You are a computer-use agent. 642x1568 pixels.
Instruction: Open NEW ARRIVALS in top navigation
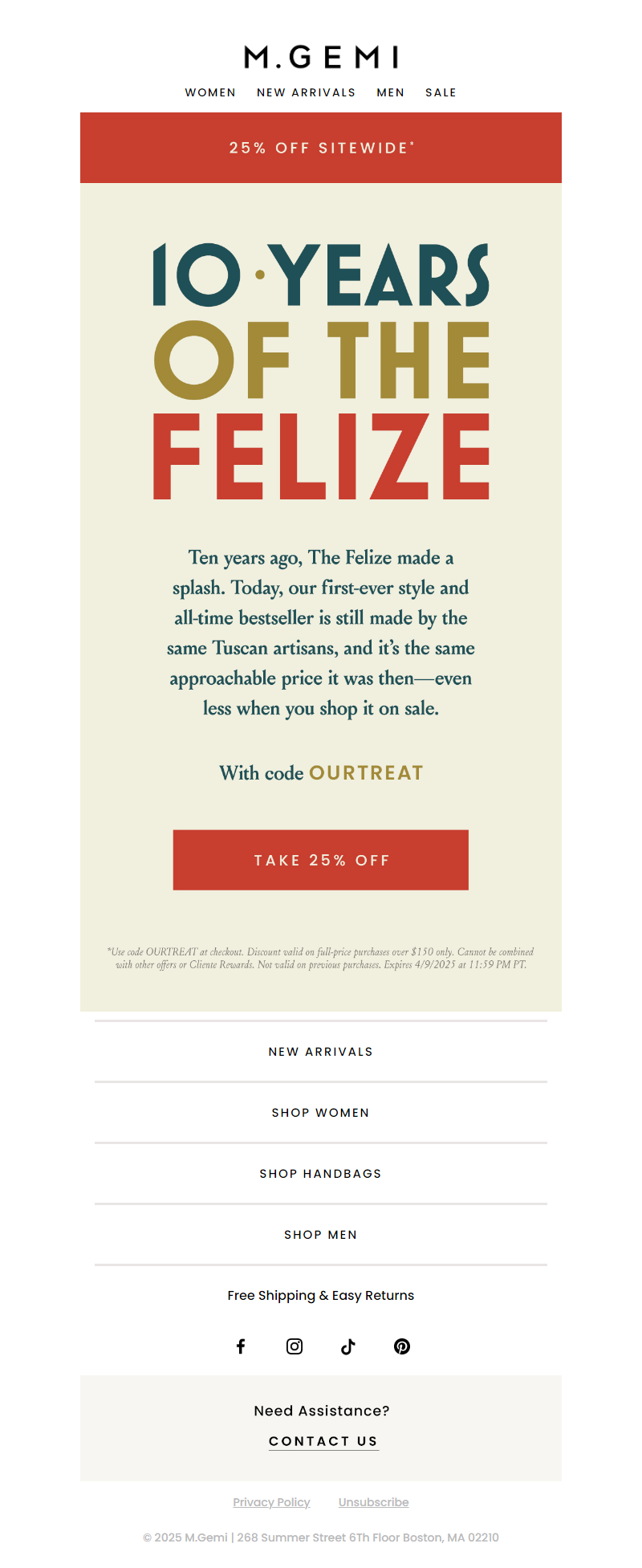(307, 93)
